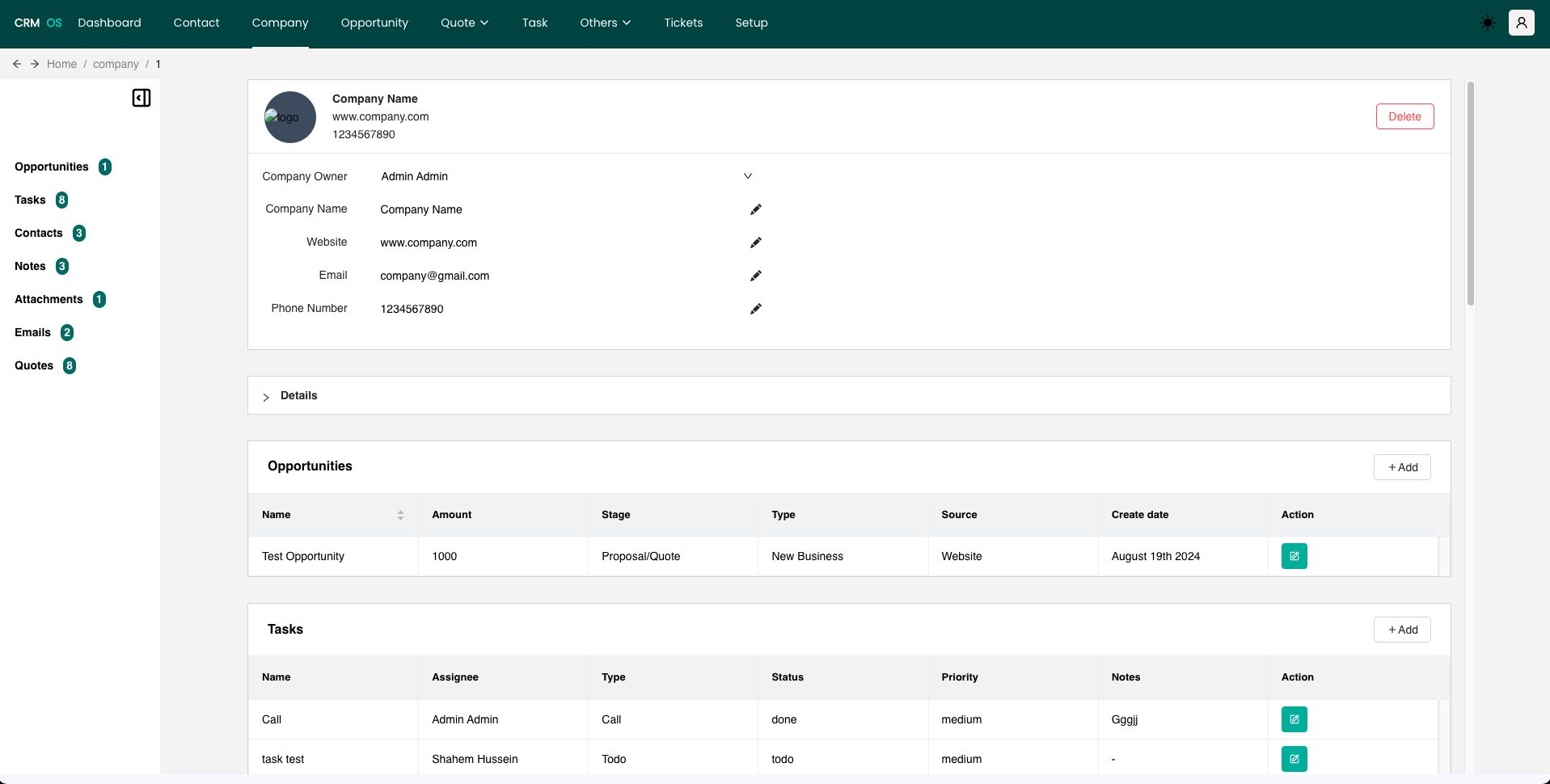Expand the Others navigation menu
This screenshot has width=1550, height=784.
tap(604, 23)
